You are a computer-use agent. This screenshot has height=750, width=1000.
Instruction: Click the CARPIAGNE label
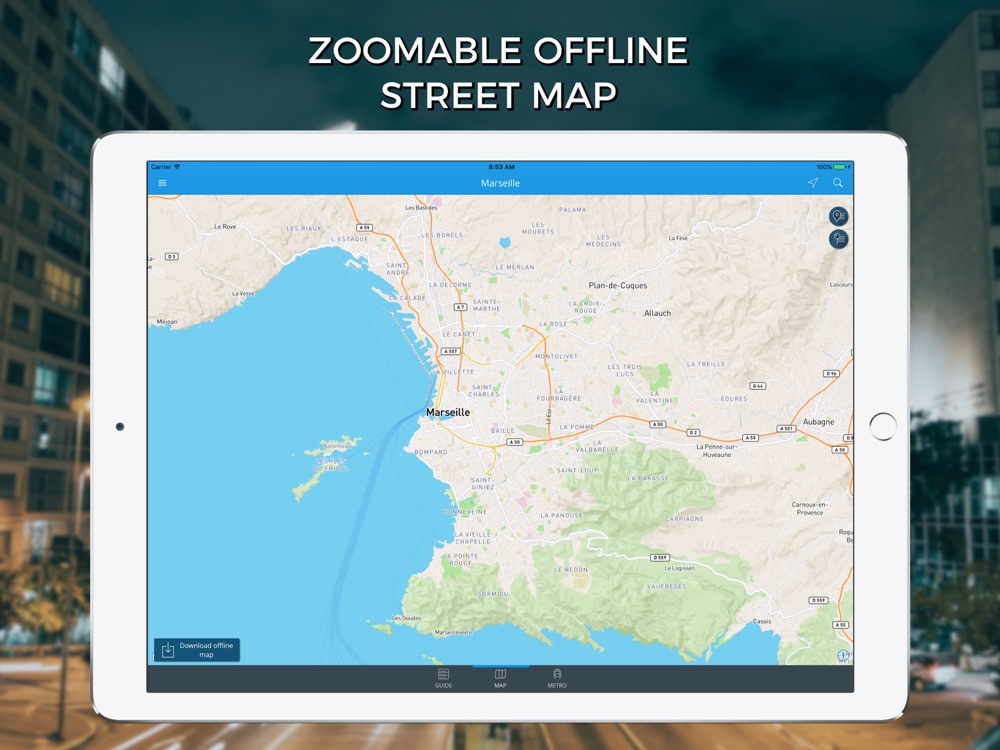pyautogui.click(x=684, y=518)
